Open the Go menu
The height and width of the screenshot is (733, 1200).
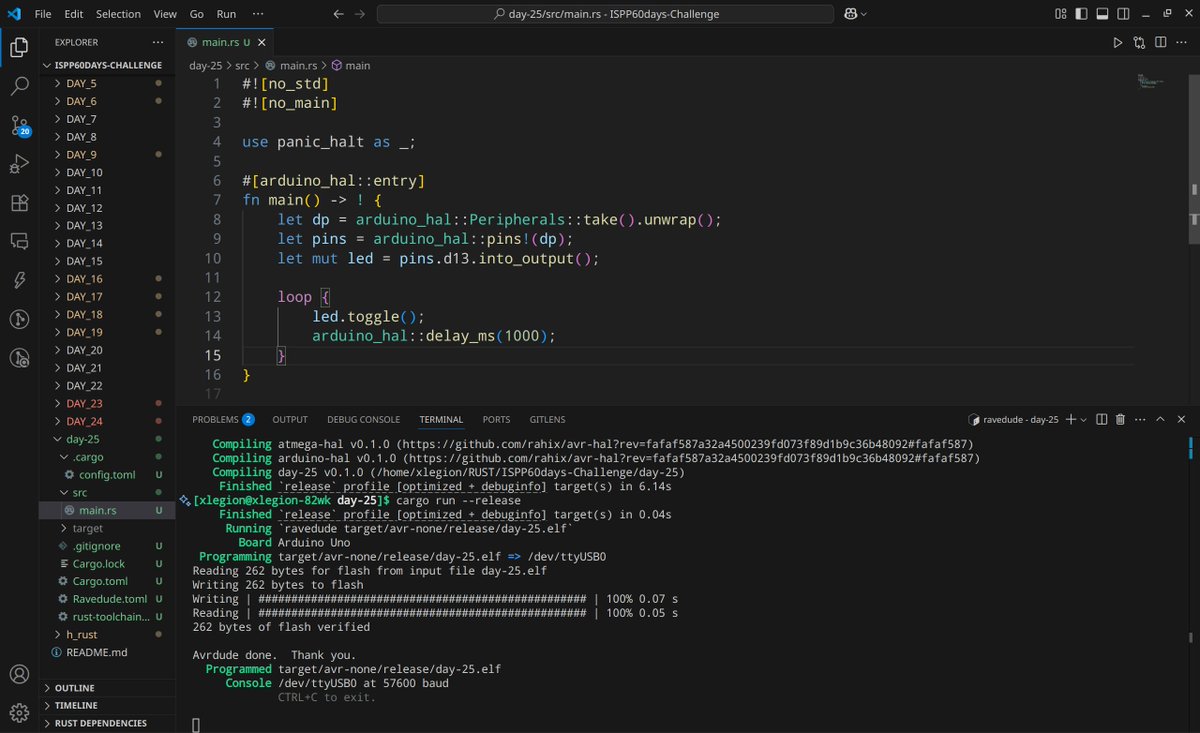point(197,14)
